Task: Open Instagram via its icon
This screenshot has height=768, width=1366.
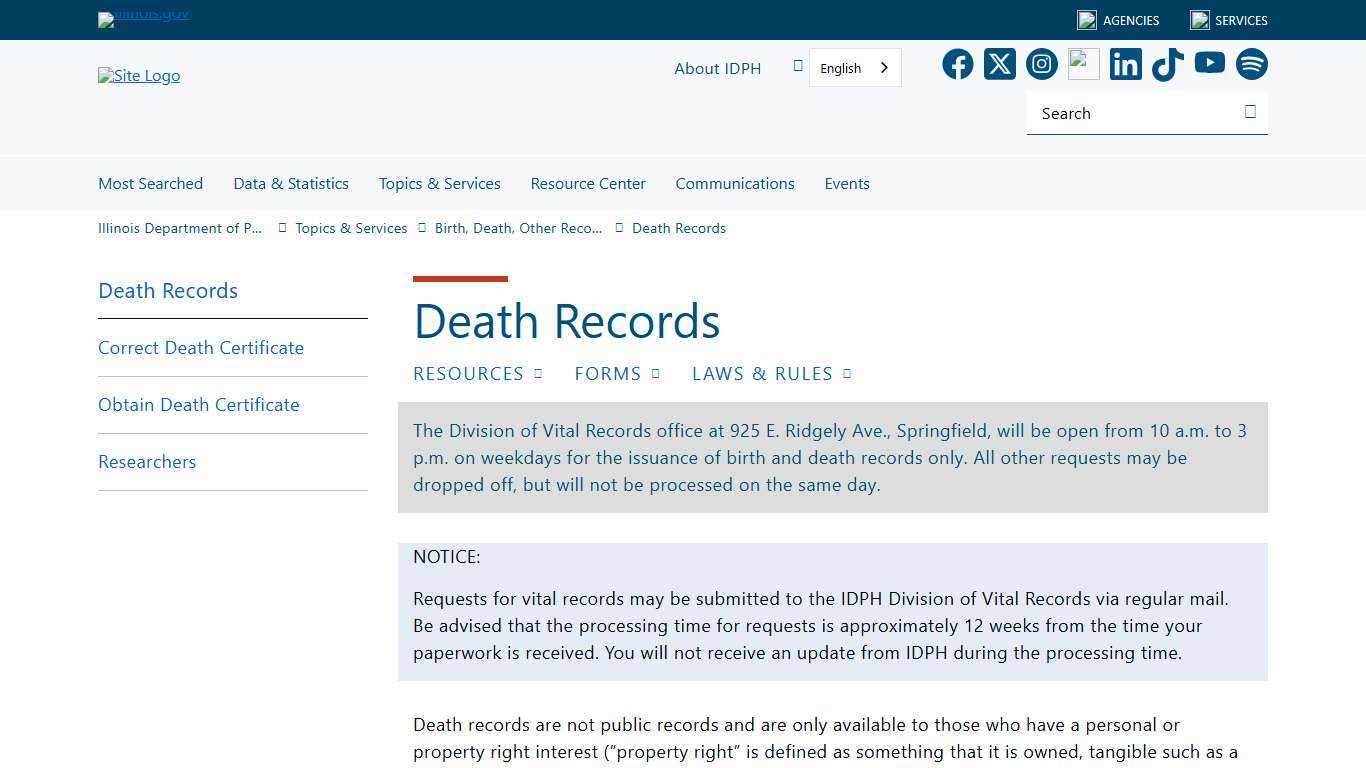Action: [x=1041, y=64]
